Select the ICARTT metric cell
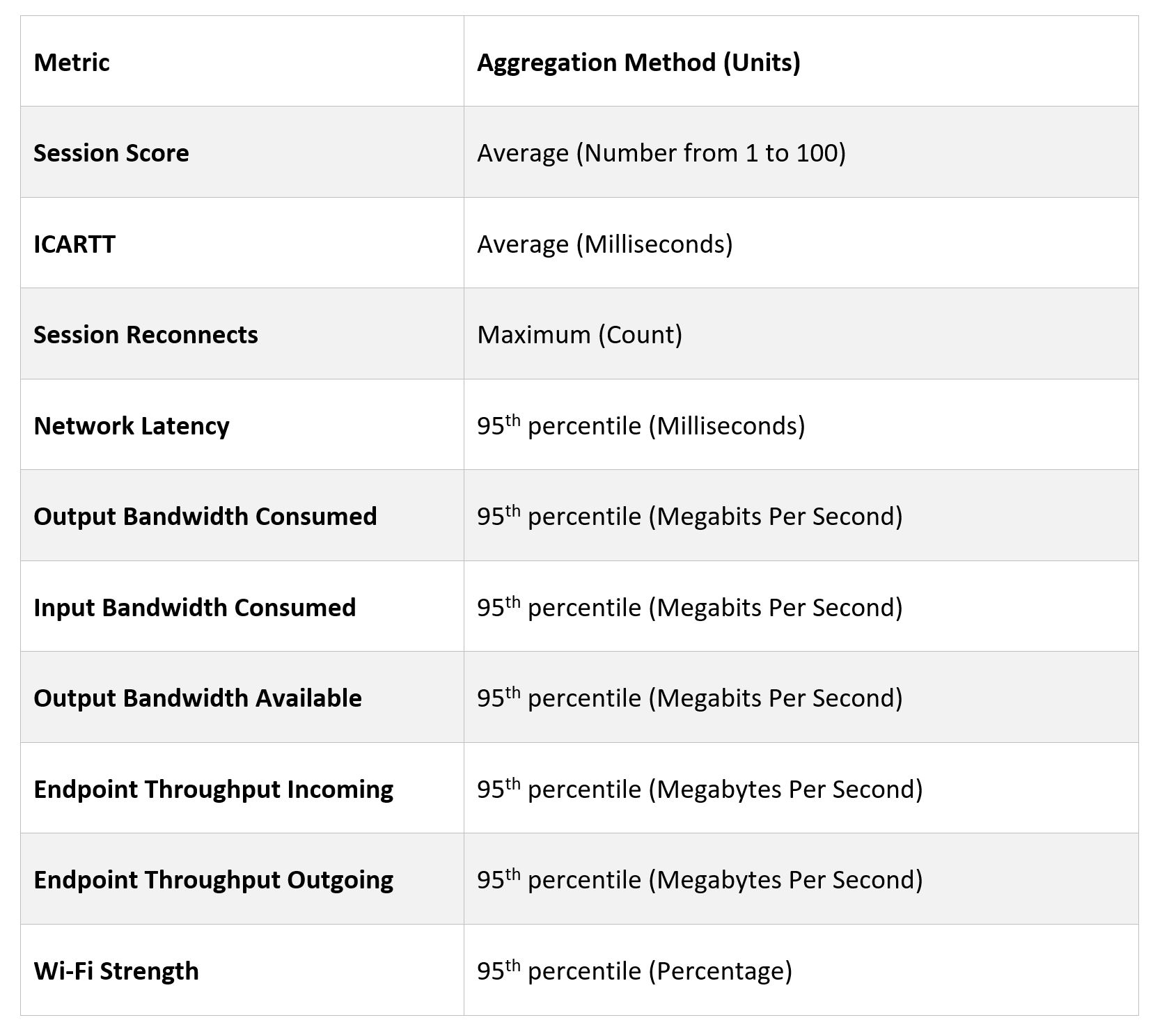The image size is (1162, 1036). (x=74, y=244)
